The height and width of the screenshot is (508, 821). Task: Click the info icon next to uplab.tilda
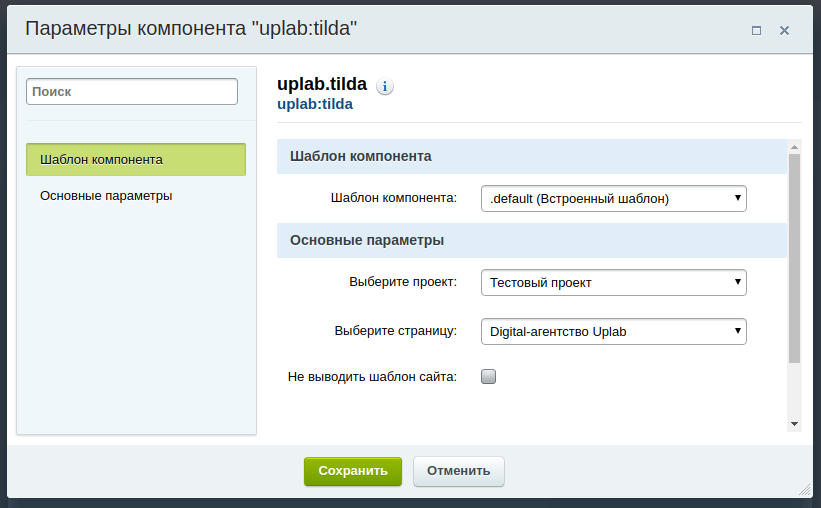385,86
